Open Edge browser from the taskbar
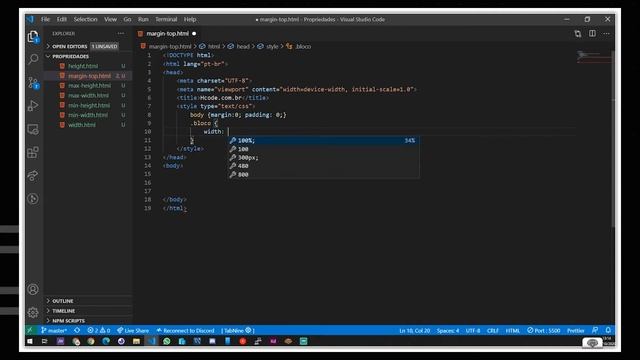The height and width of the screenshot is (360, 640). 106,341
